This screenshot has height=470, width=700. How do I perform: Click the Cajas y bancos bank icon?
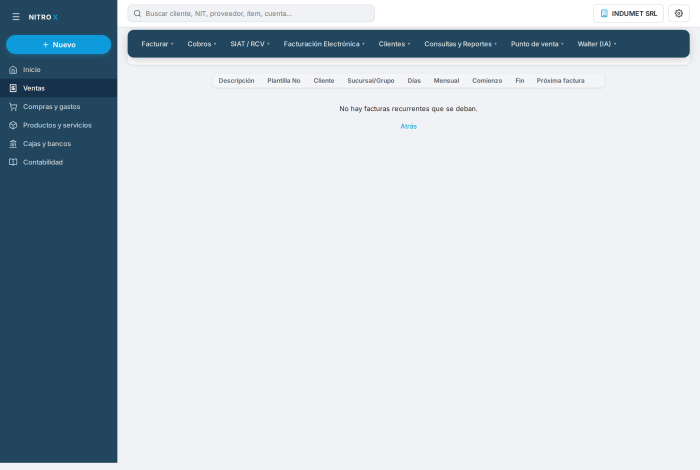click(x=13, y=144)
